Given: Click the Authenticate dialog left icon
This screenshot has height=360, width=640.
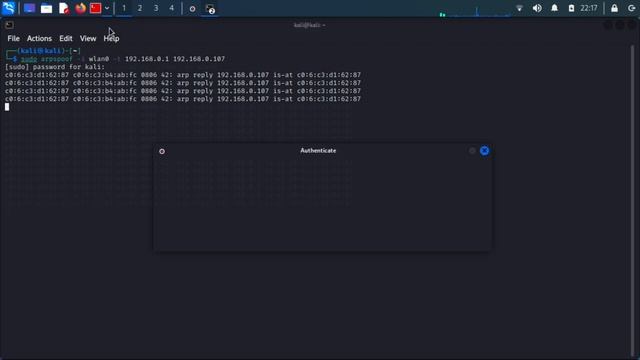Looking at the screenshot, I should [162, 151].
